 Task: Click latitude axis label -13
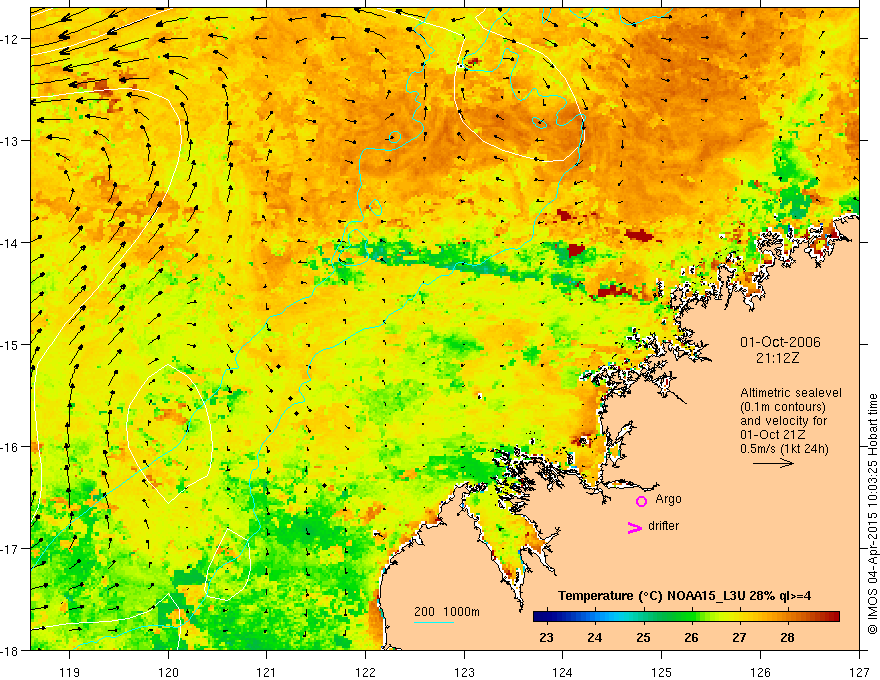pyautogui.click(x=11, y=141)
